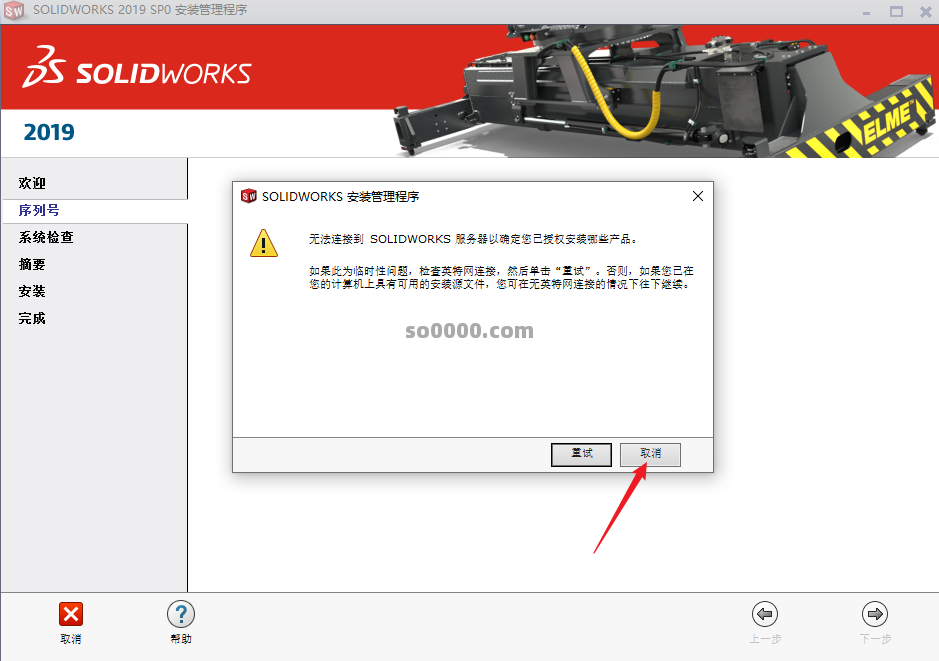Screen dimensions: 939x661
Task: Select the 摘要 step in the sidebar
Action: pos(32,264)
